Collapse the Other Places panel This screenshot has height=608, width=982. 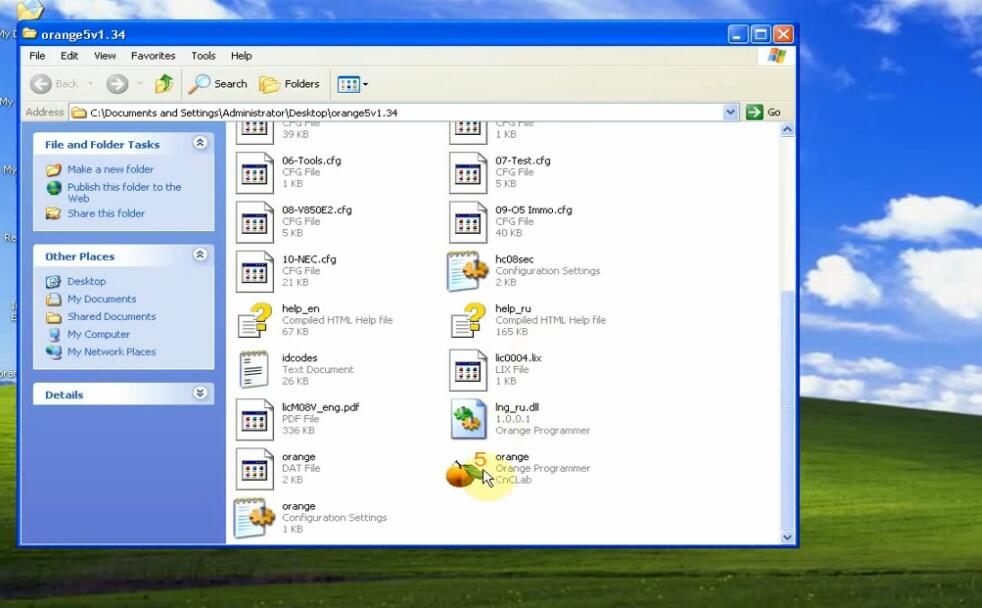coord(200,255)
